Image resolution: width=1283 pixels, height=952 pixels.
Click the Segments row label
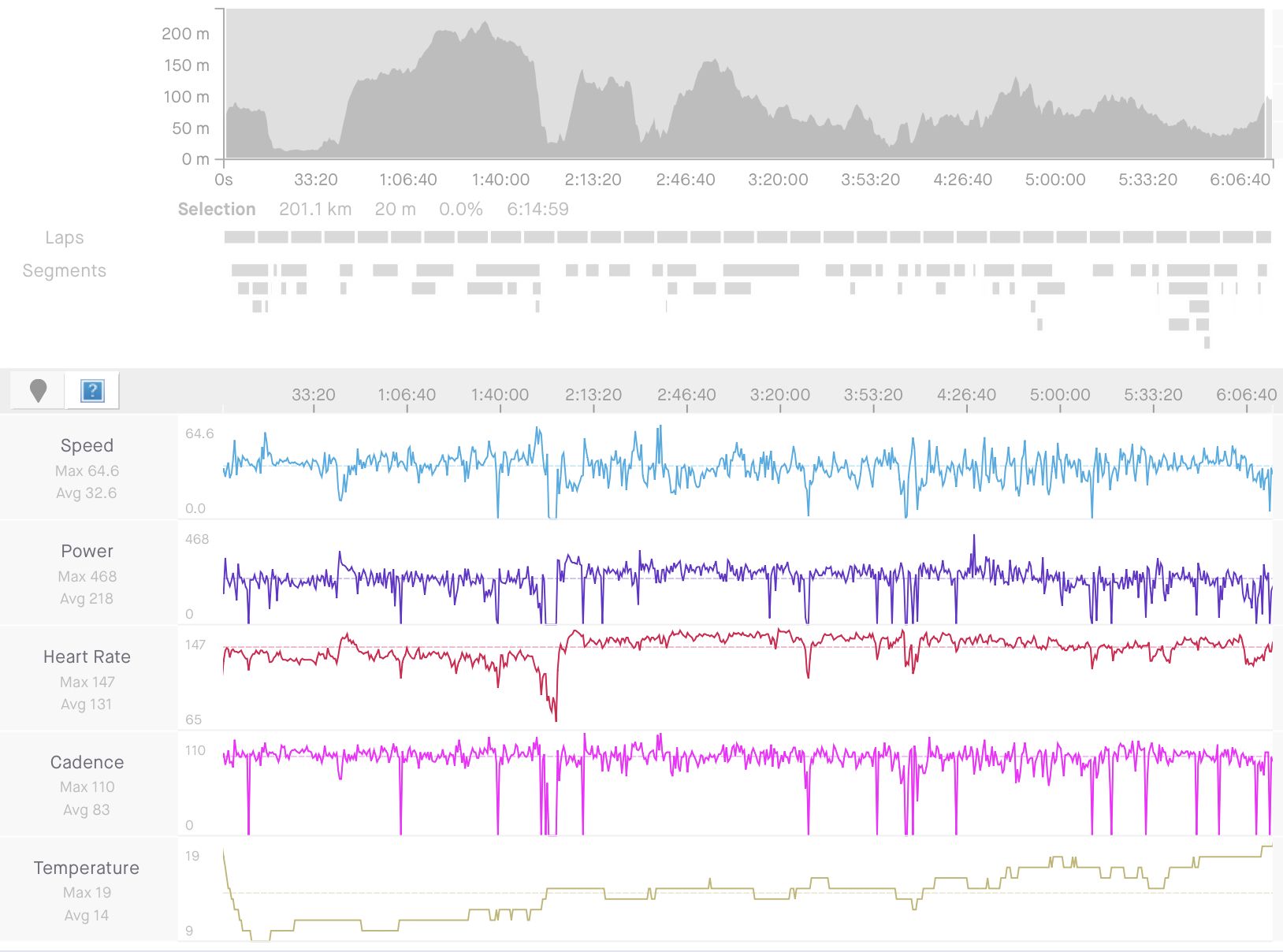[x=65, y=270]
